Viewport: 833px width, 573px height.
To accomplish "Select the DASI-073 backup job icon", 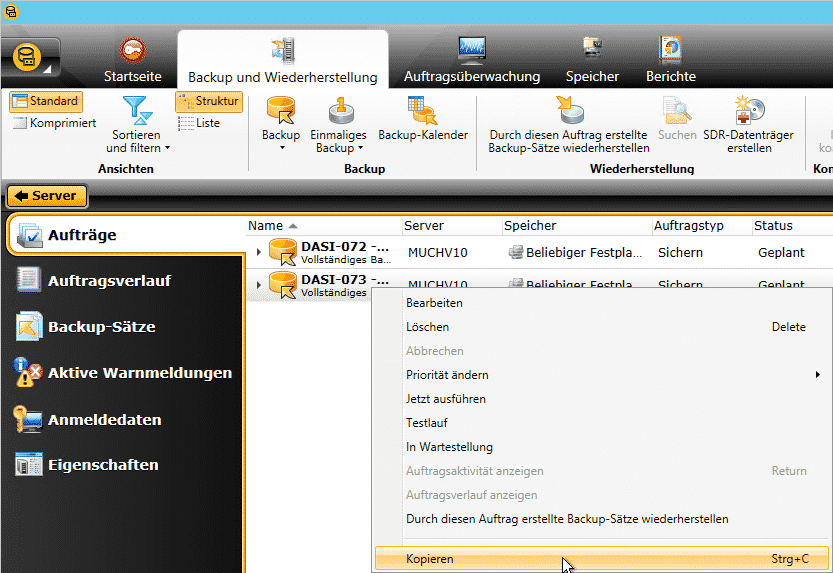I will (283, 285).
